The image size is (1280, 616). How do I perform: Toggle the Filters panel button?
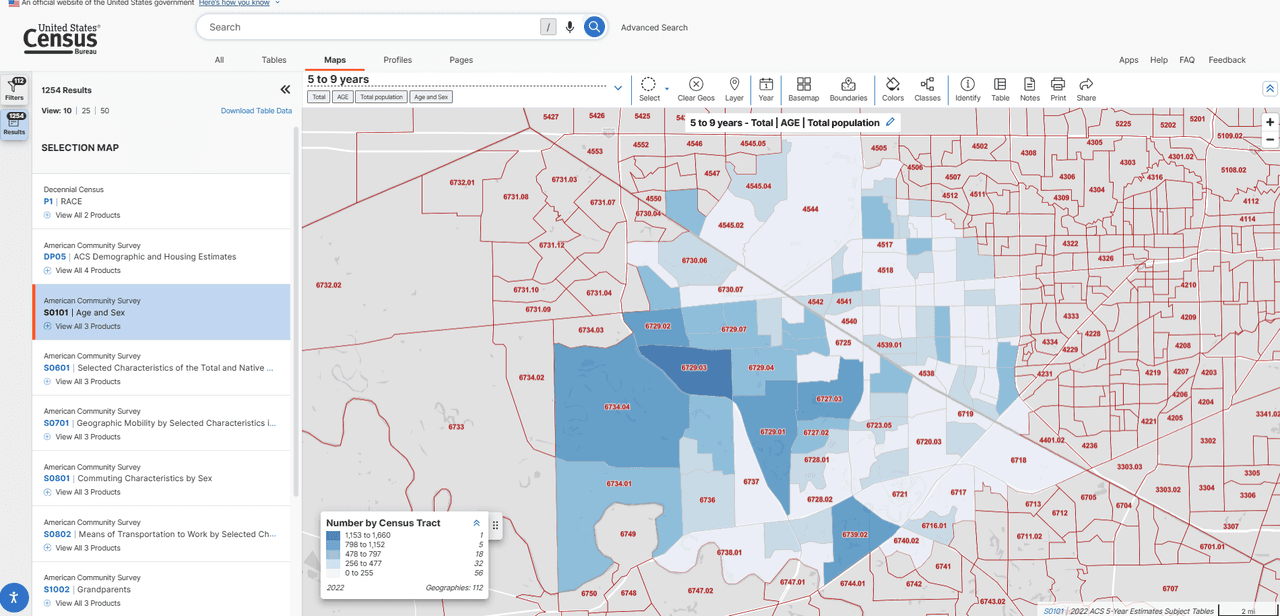(15, 89)
